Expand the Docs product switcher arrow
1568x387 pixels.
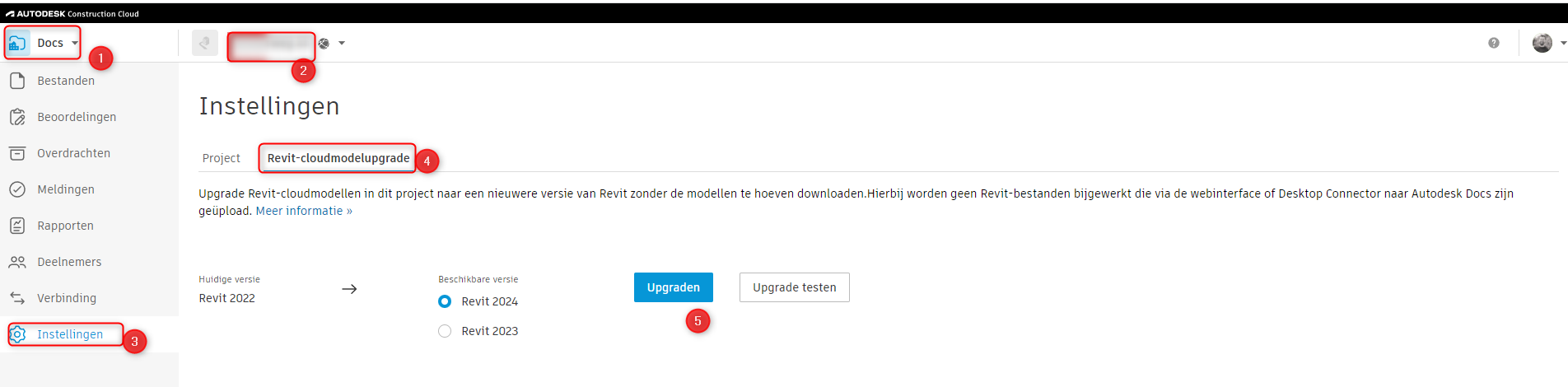click(75, 43)
